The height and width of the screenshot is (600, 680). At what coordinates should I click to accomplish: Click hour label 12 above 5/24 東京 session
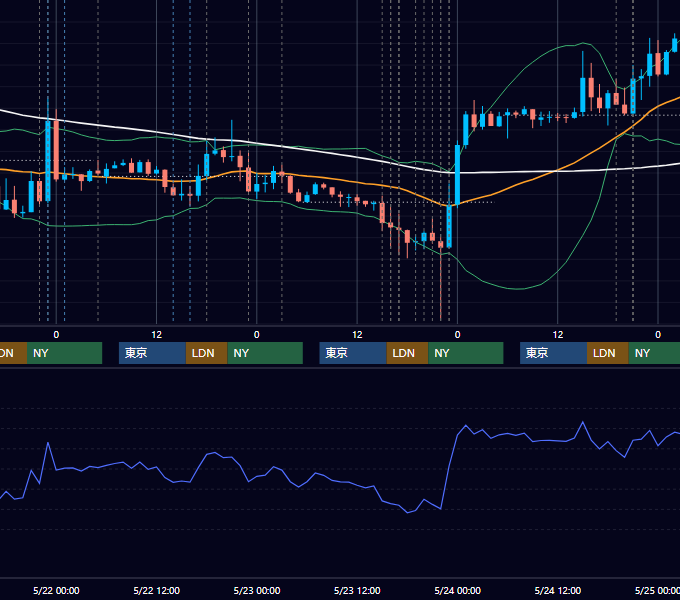coord(558,335)
